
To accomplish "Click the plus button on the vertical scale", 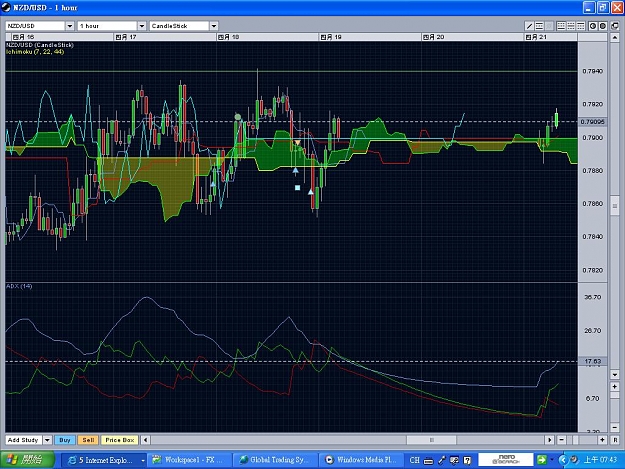I will [614, 387].
